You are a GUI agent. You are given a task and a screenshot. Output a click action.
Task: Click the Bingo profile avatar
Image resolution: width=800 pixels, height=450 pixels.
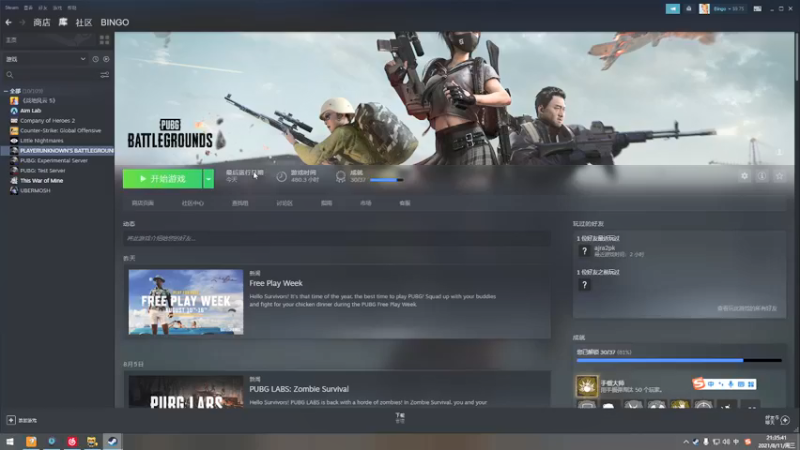coord(704,9)
